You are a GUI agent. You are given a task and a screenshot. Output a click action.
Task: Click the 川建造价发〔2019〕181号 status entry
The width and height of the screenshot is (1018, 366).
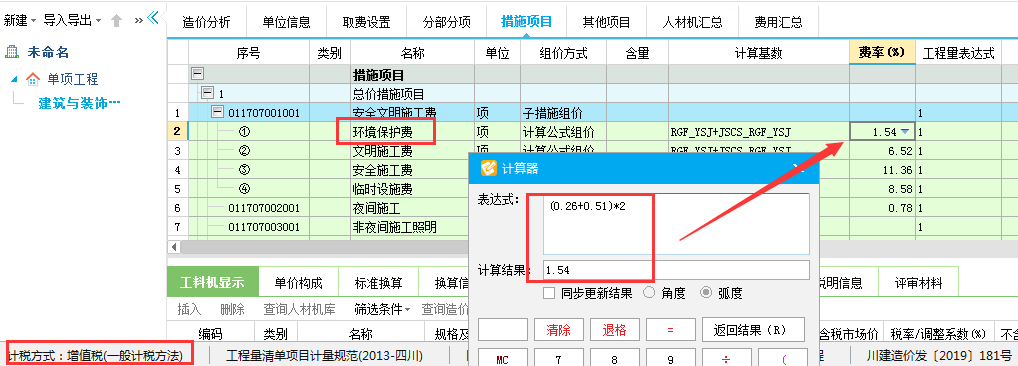(x=939, y=356)
